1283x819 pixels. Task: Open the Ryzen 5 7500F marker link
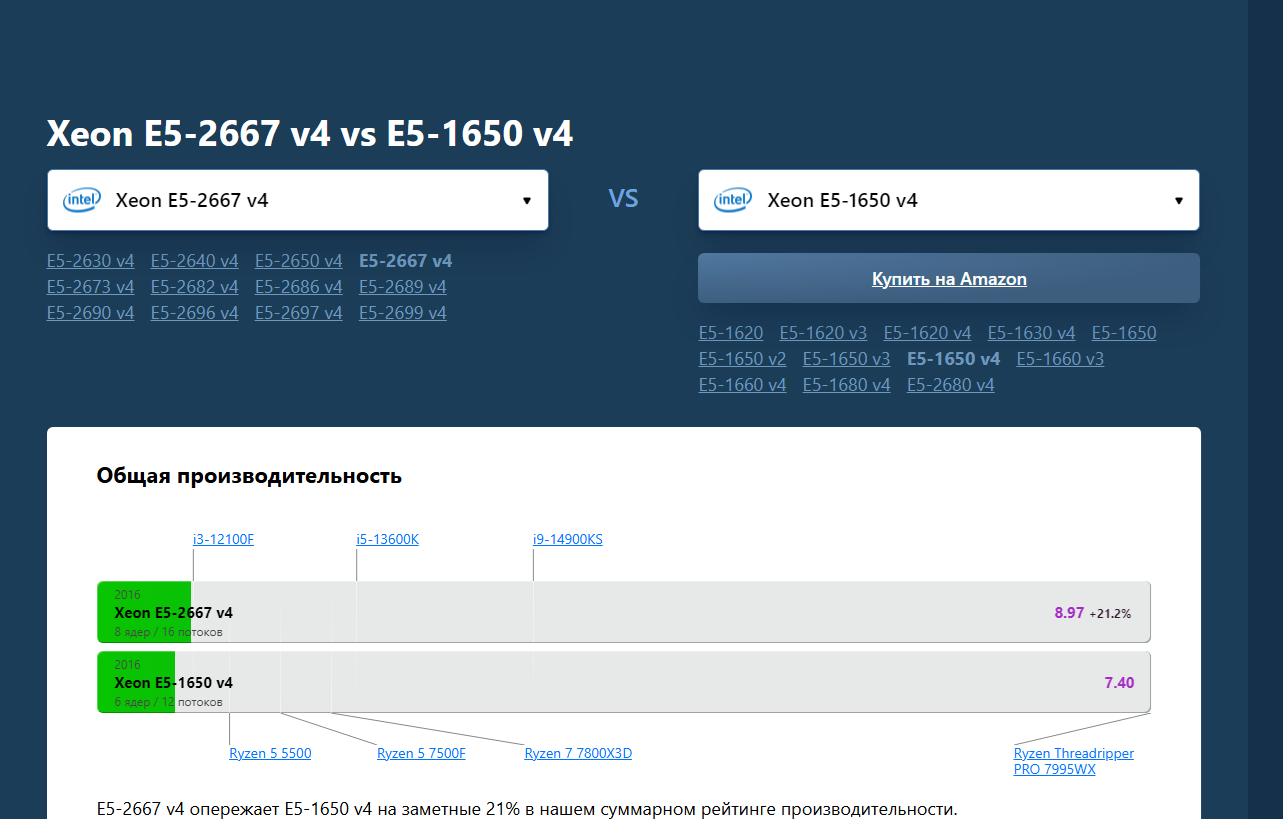421,754
